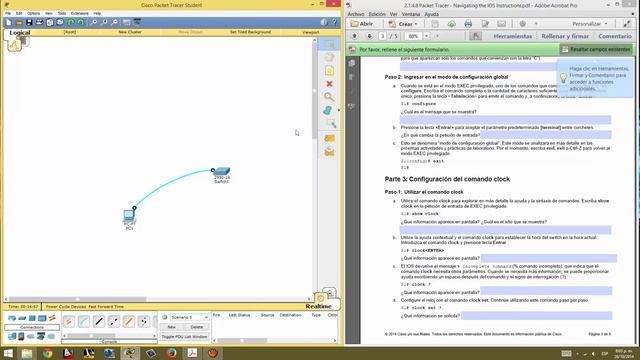Select the red X Delete tool
This screenshot has width=640, height=360.
click(329, 84)
